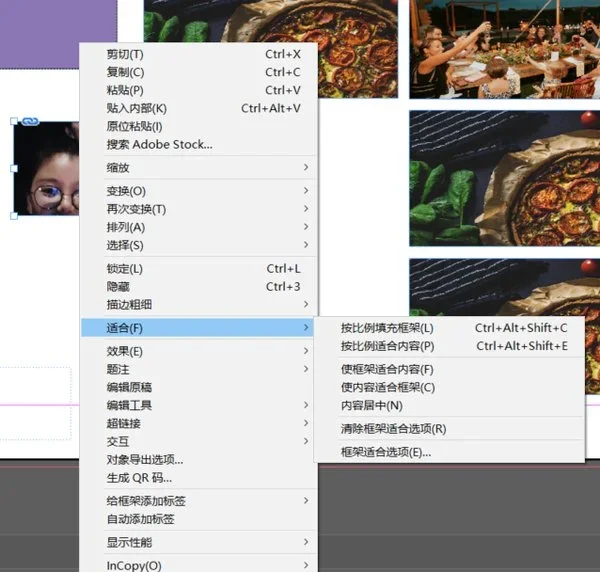This screenshot has height=572, width=600.
Task: Select the girl with glasses image frame
Action: click(46, 168)
